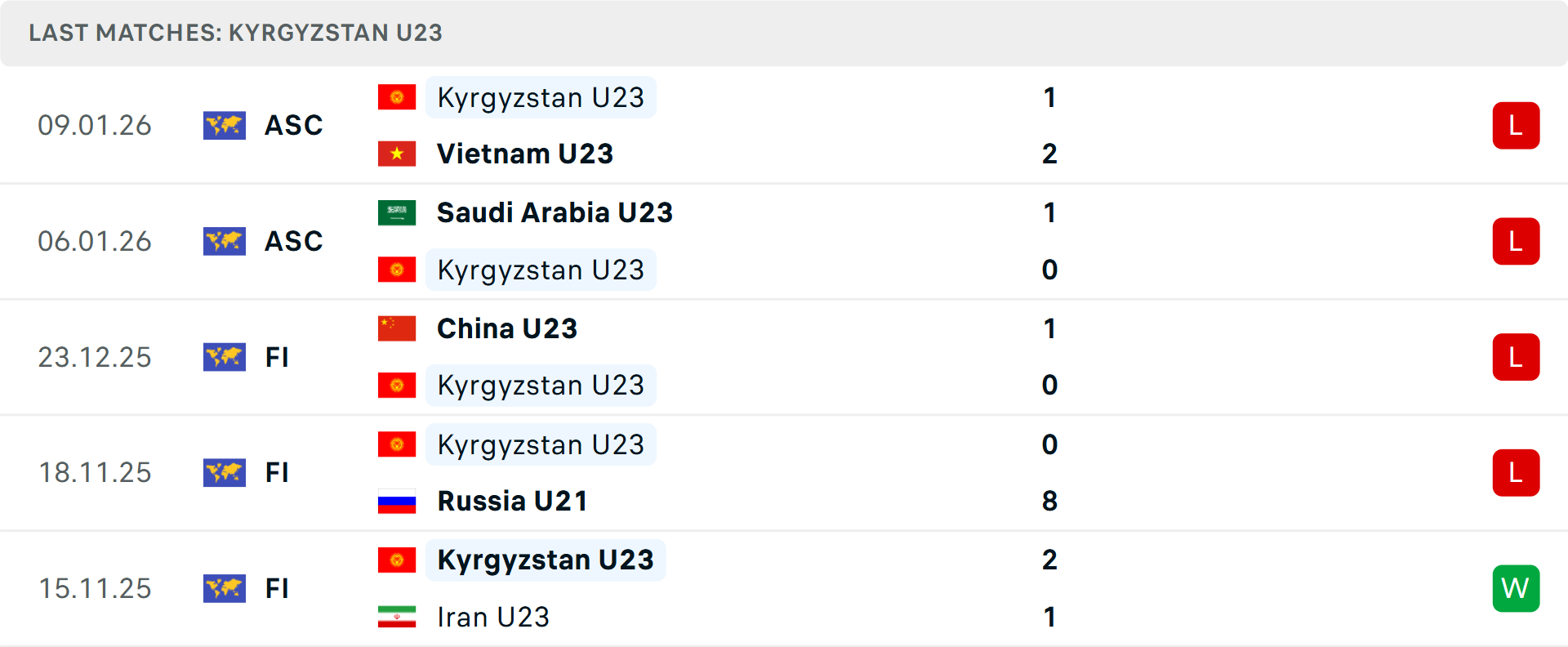Select the 8 score for Russia U21

pos(1049,501)
